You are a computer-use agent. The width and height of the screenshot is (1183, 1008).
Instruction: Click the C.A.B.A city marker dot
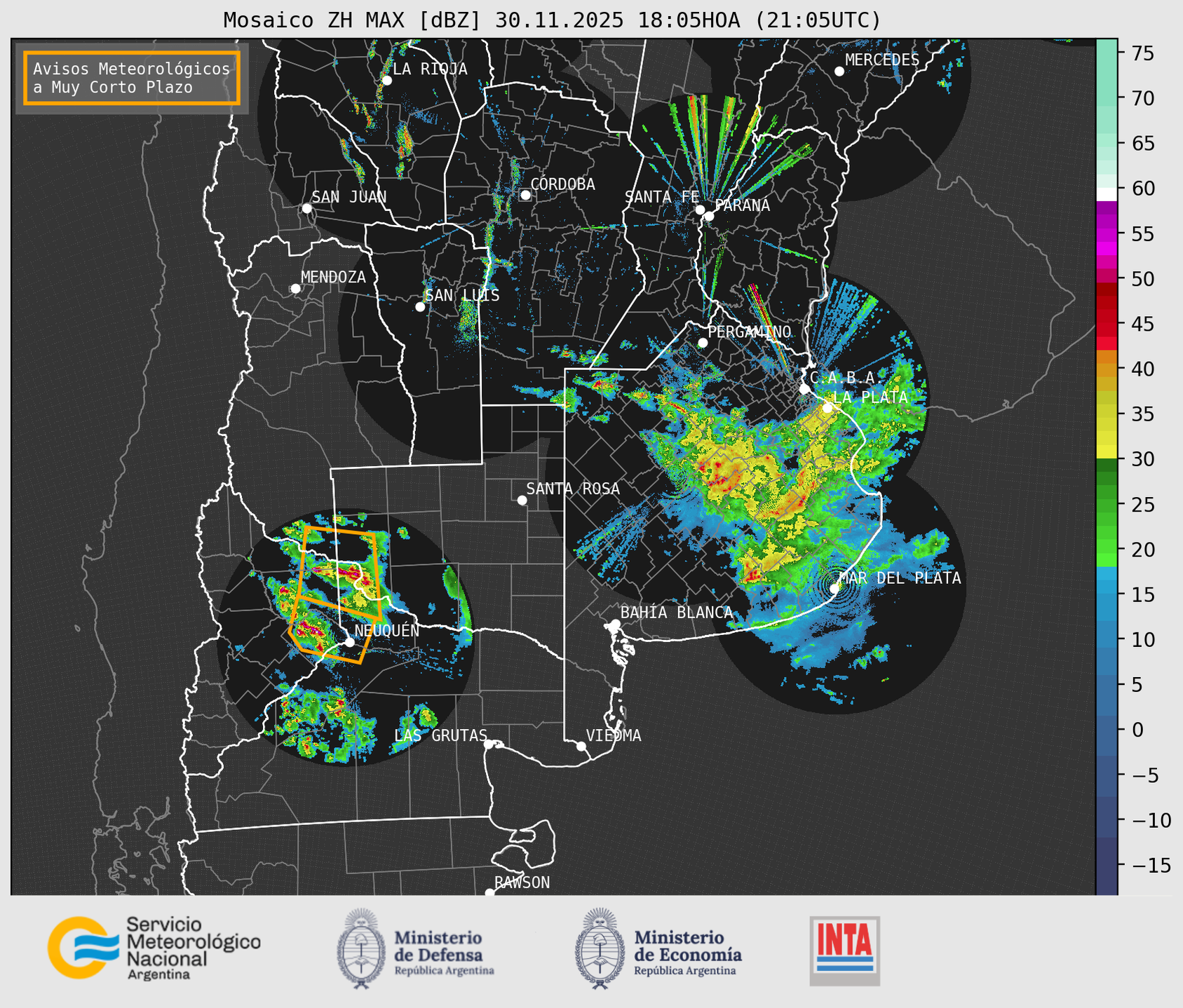click(x=804, y=389)
